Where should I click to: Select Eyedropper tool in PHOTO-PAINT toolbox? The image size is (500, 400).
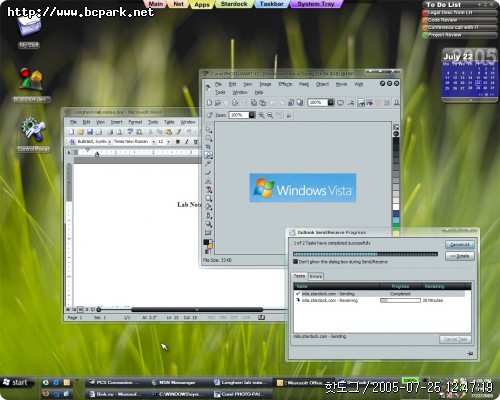click(x=209, y=164)
